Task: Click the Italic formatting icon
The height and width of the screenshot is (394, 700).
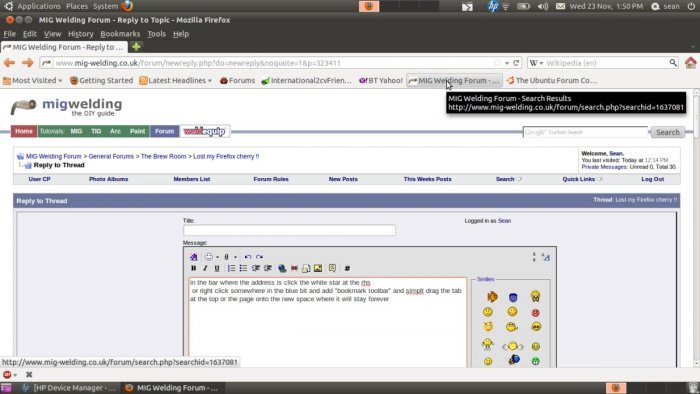Action: click(x=205, y=268)
